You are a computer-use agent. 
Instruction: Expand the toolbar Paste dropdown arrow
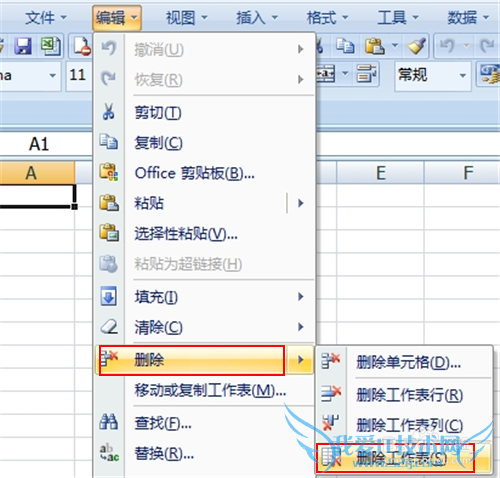click(395, 46)
